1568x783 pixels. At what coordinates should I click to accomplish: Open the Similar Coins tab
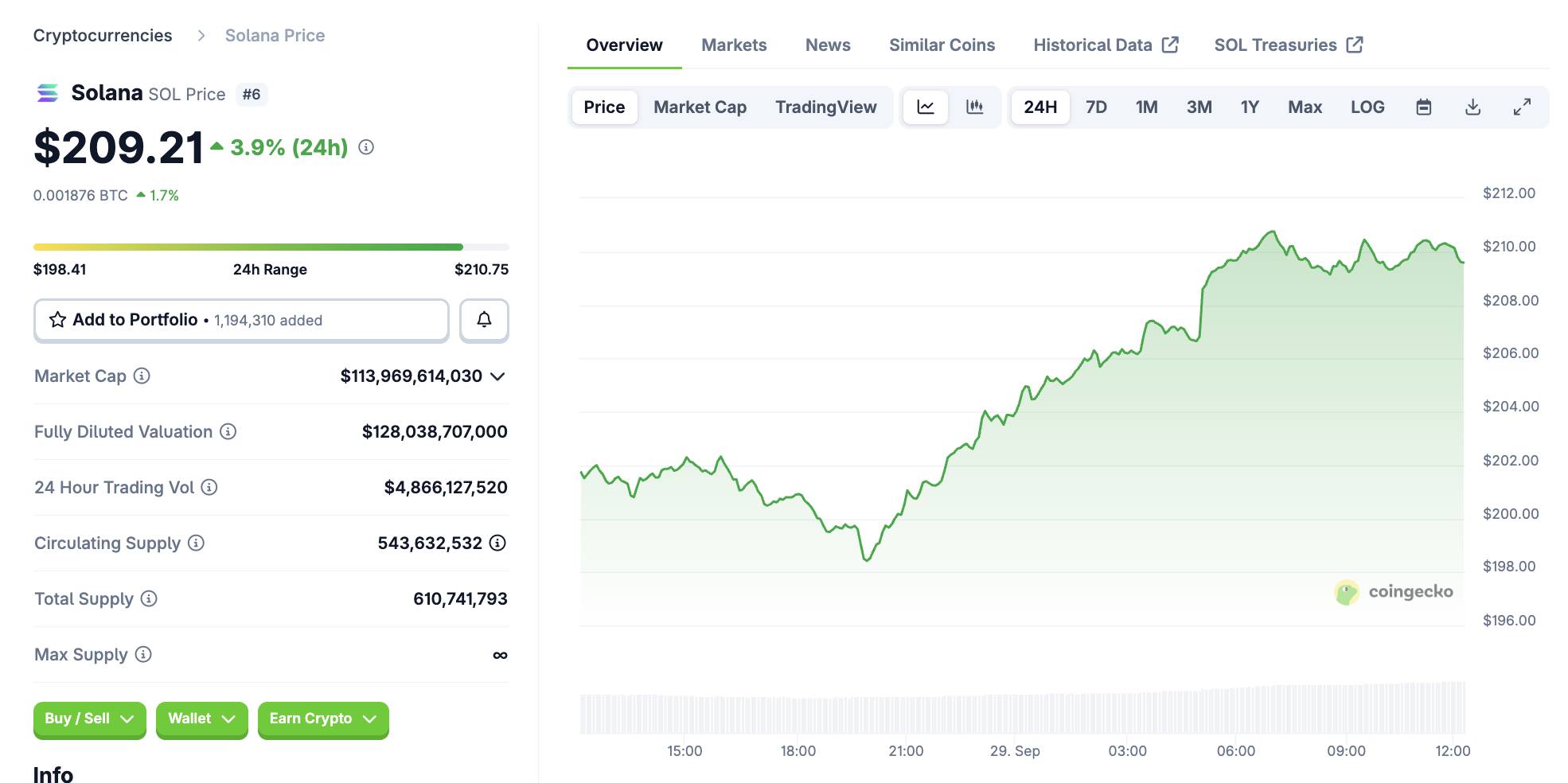[942, 45]
